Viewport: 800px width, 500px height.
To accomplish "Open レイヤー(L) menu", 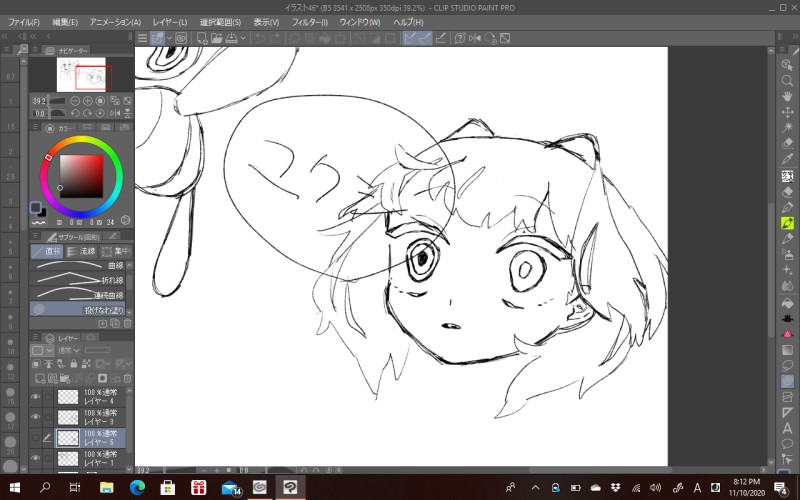I will tap(170, 22).
